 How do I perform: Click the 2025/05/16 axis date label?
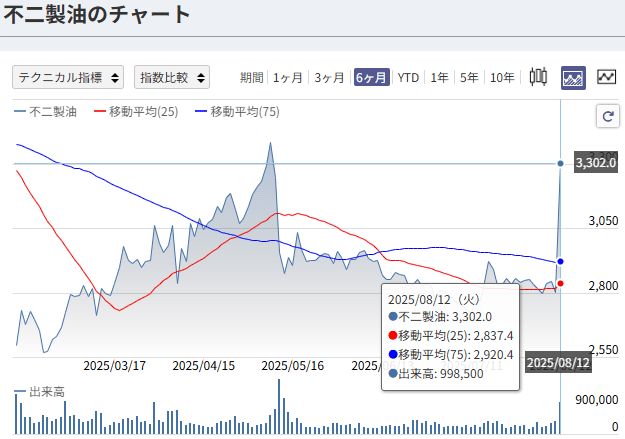[293, 366]
